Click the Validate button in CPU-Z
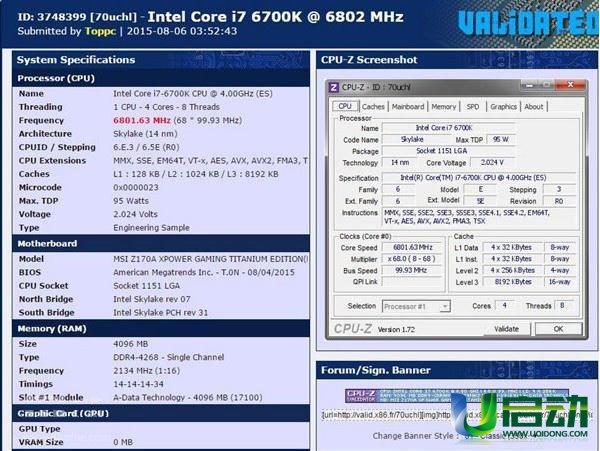 (506, 329)
